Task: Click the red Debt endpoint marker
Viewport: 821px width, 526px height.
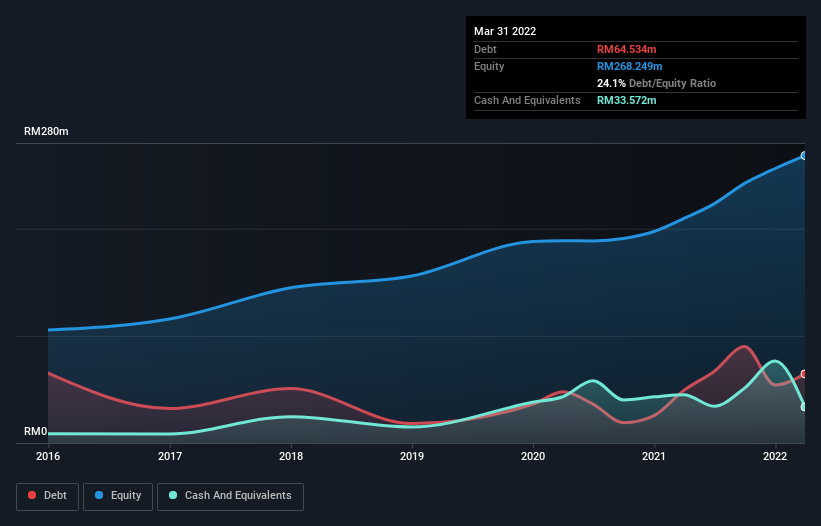Action: (804, 374)
